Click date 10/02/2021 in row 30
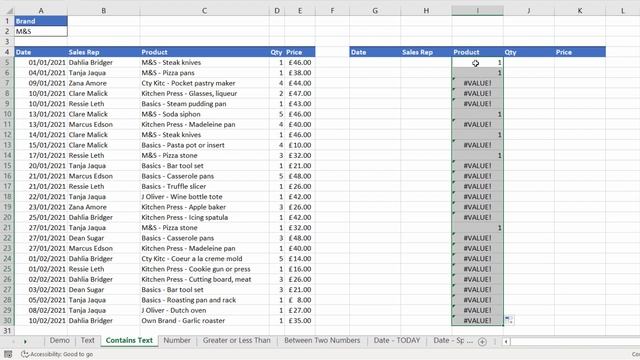Screen dimensions: 640x360 pyautogui.click(x=41, y=321)
